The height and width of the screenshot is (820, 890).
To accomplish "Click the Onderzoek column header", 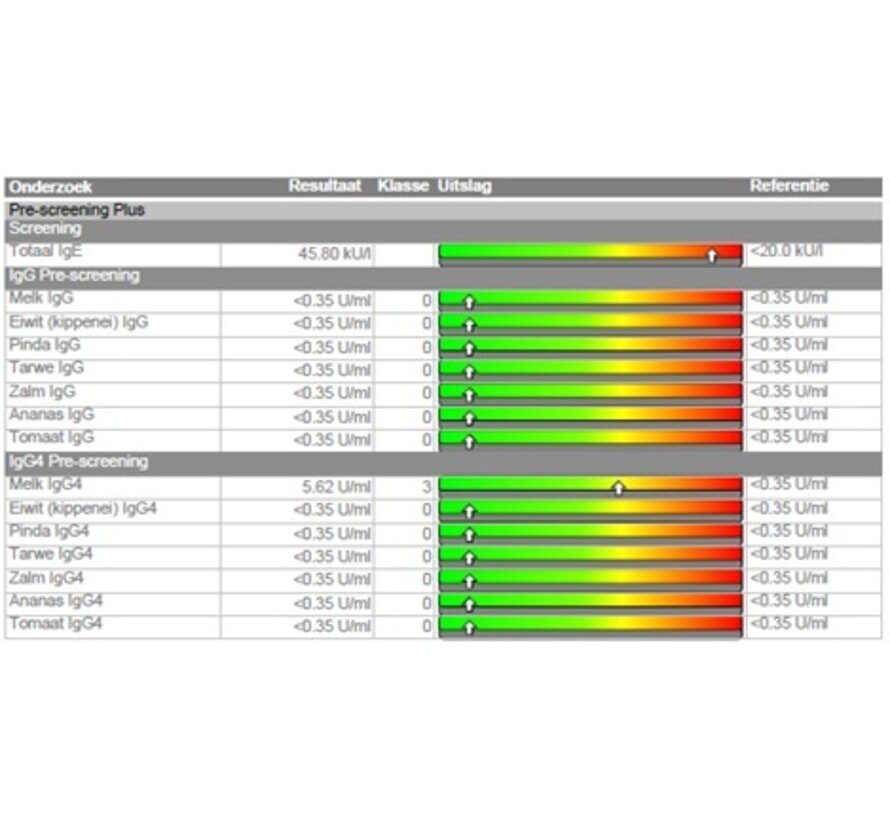I will [50, 187].
